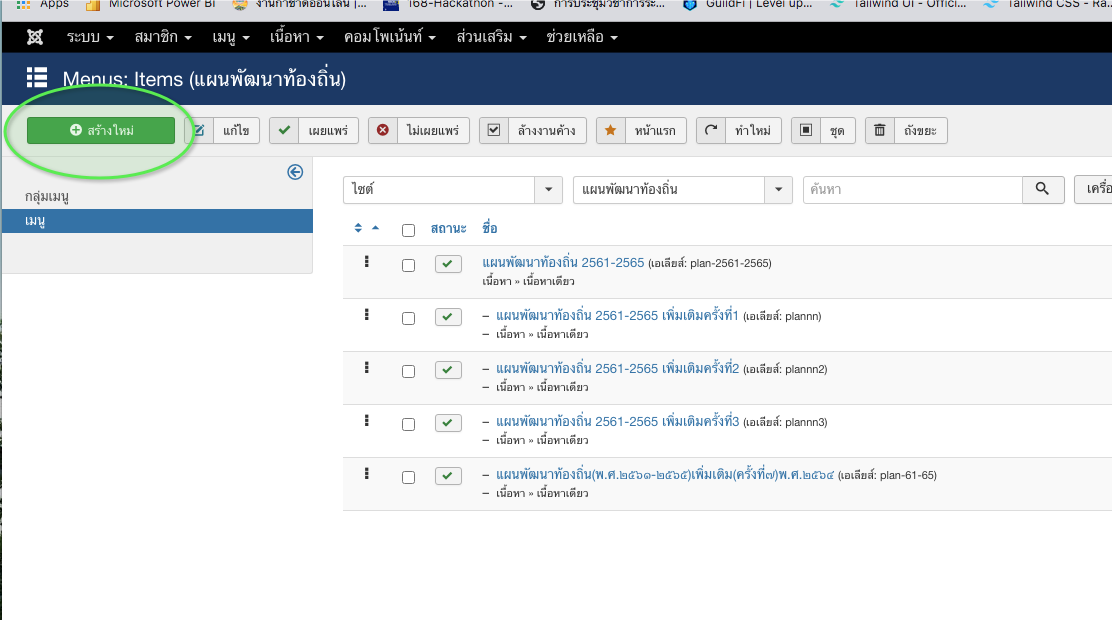Image resolution: width=1112 pixels, height=620 pixels.
Task: Click the ค้นหา search input field
Action: click(912, 189)
